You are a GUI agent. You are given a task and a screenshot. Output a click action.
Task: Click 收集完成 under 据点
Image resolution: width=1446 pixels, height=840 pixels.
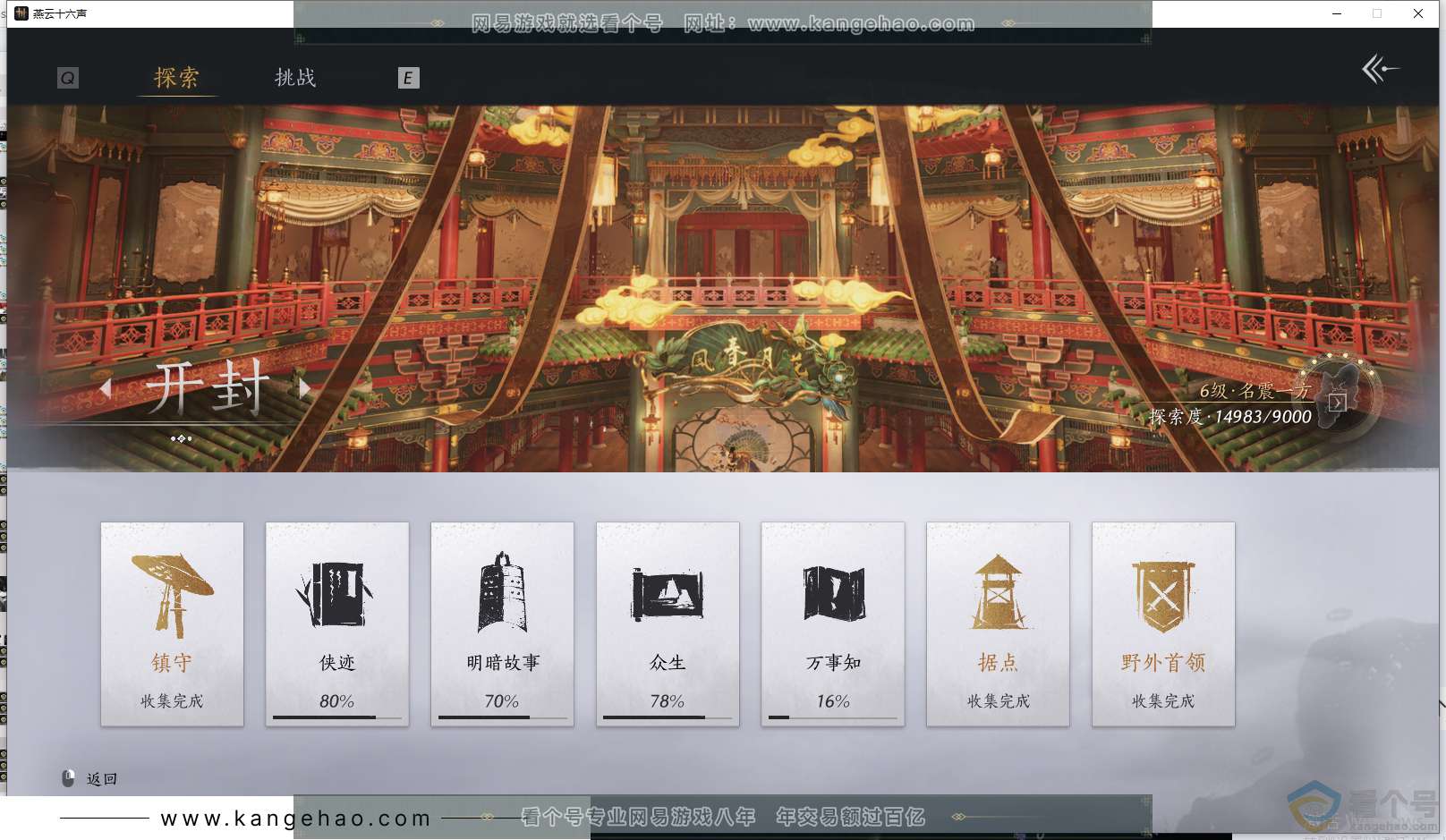[x=999, y=701]
